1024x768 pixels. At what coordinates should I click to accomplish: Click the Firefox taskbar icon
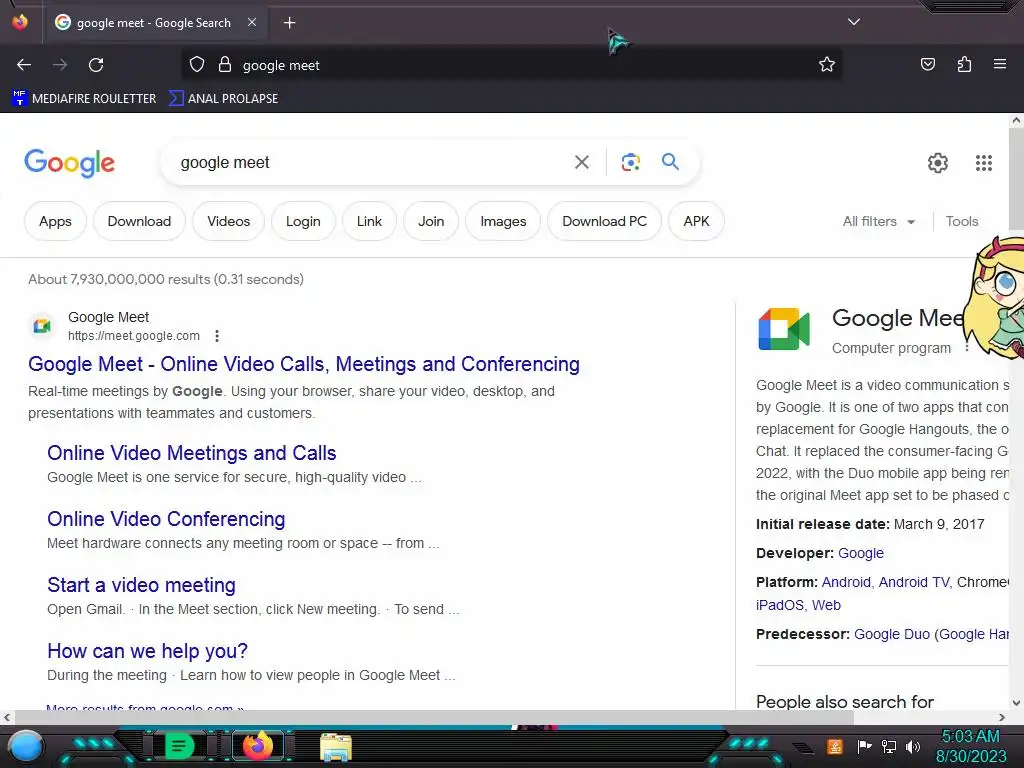pos(257,746)
